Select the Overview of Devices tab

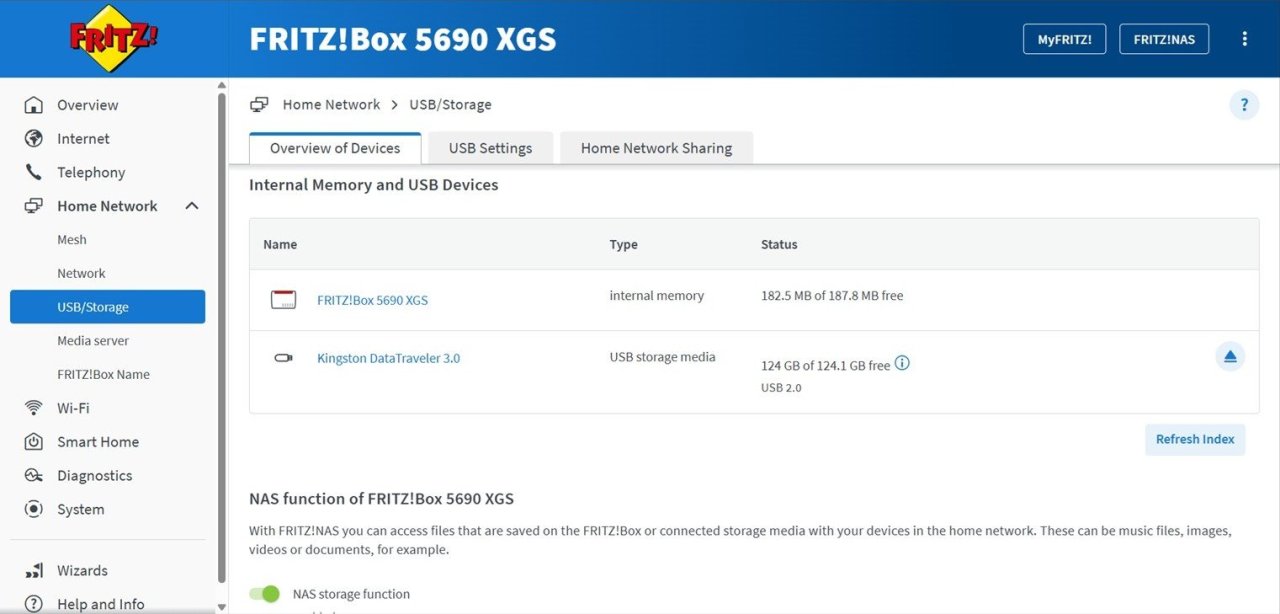(x=335, y=148)
